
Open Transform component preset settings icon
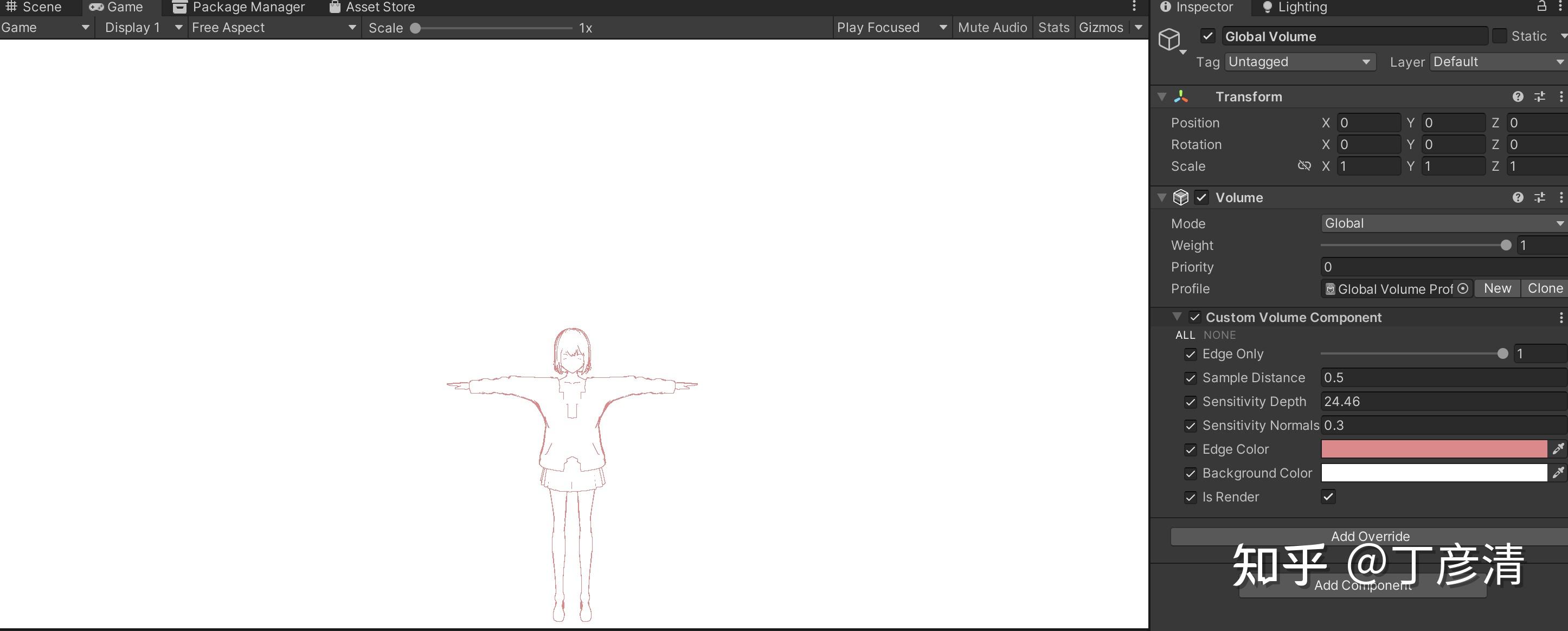point(1539,96)
